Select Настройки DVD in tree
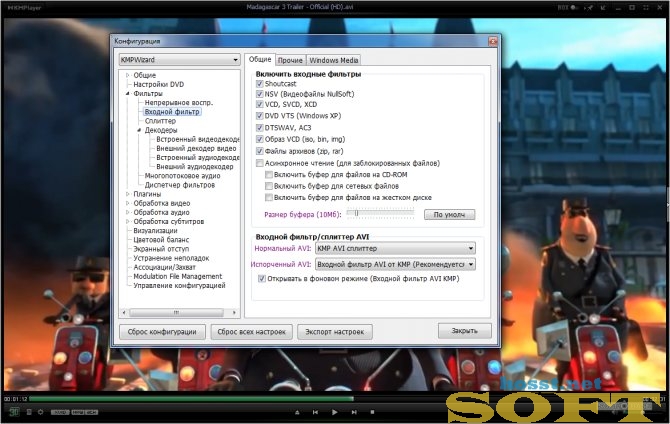The width and height of the screenshot is (670, 424). (x=159, y=85)
